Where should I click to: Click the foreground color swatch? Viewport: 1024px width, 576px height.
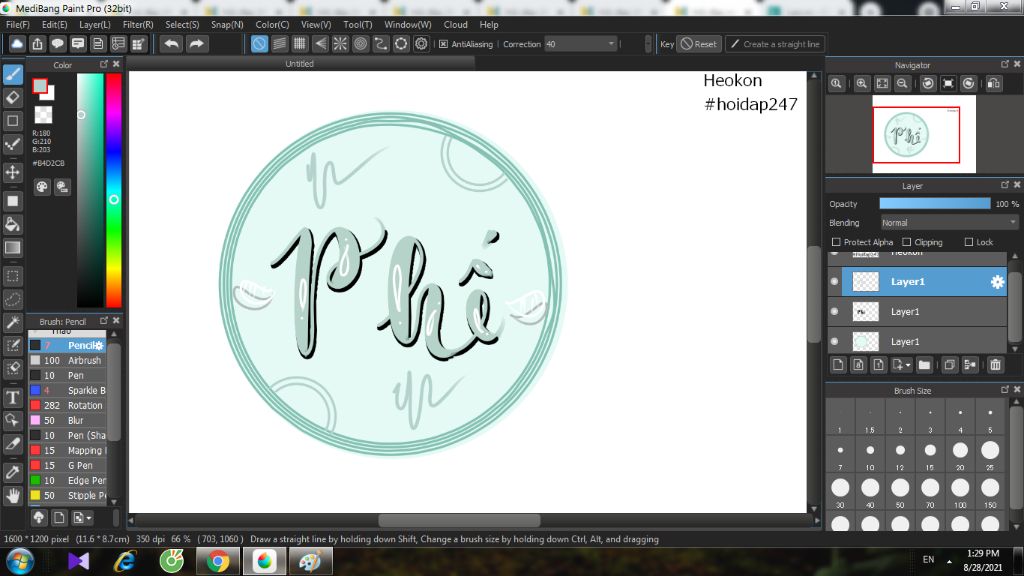(x=40, y=86)
